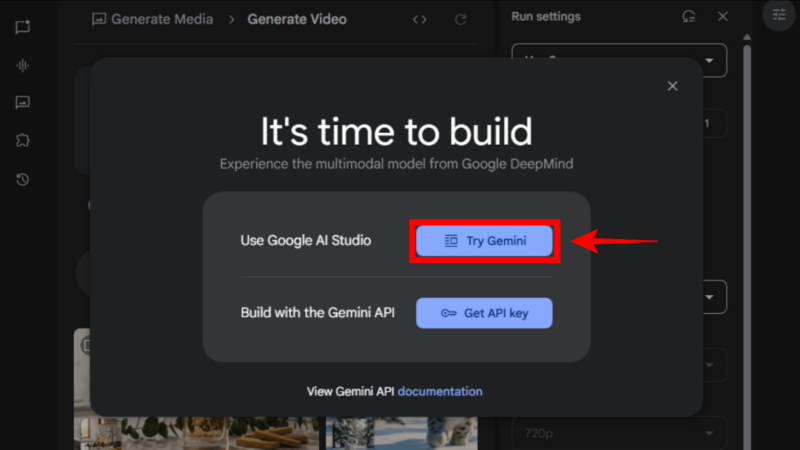The image size is (800, 450).
Task: Open the Build apps puzzle icon
Action: tap(22, 140)
